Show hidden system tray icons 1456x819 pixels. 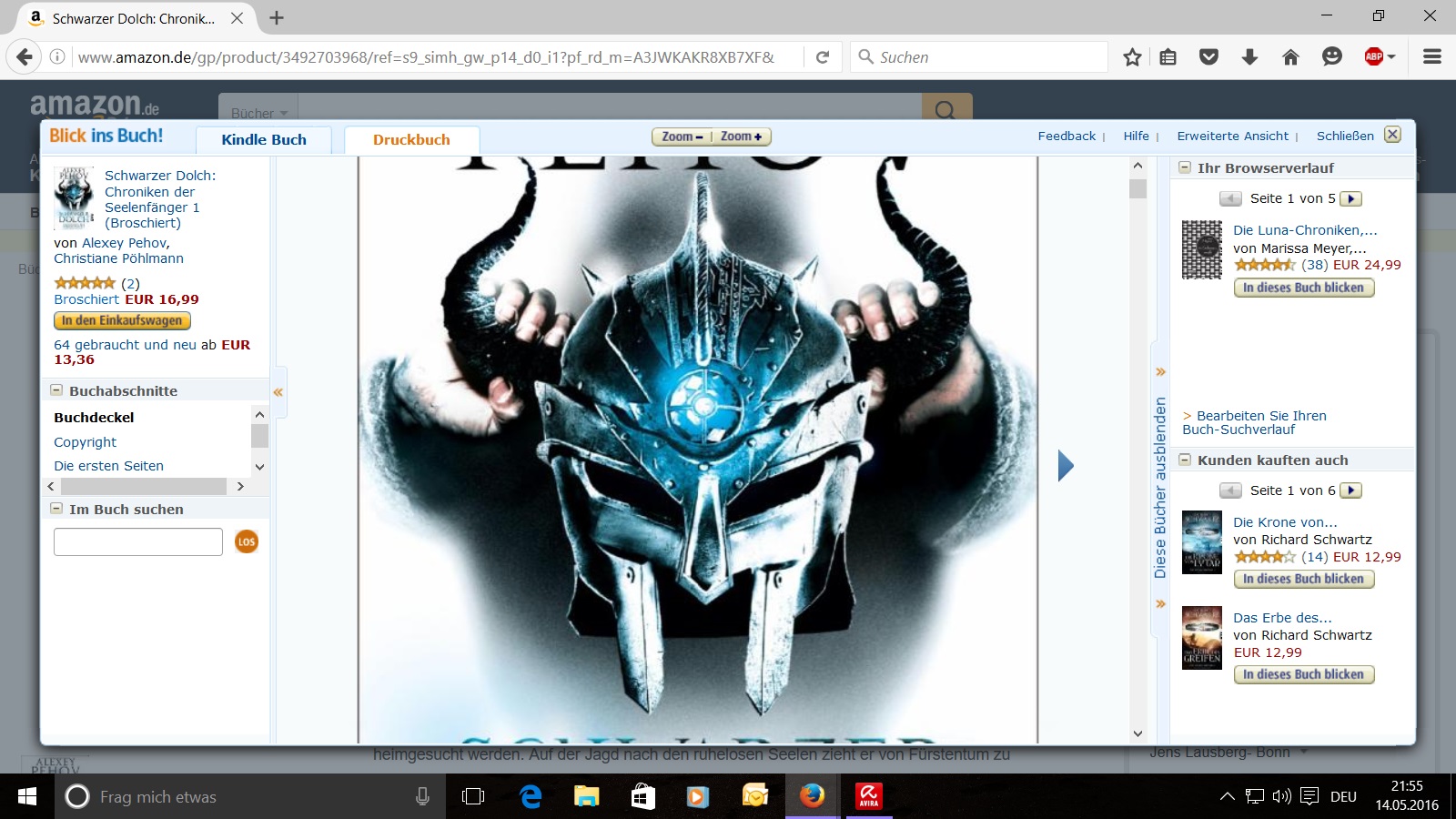1227,797
